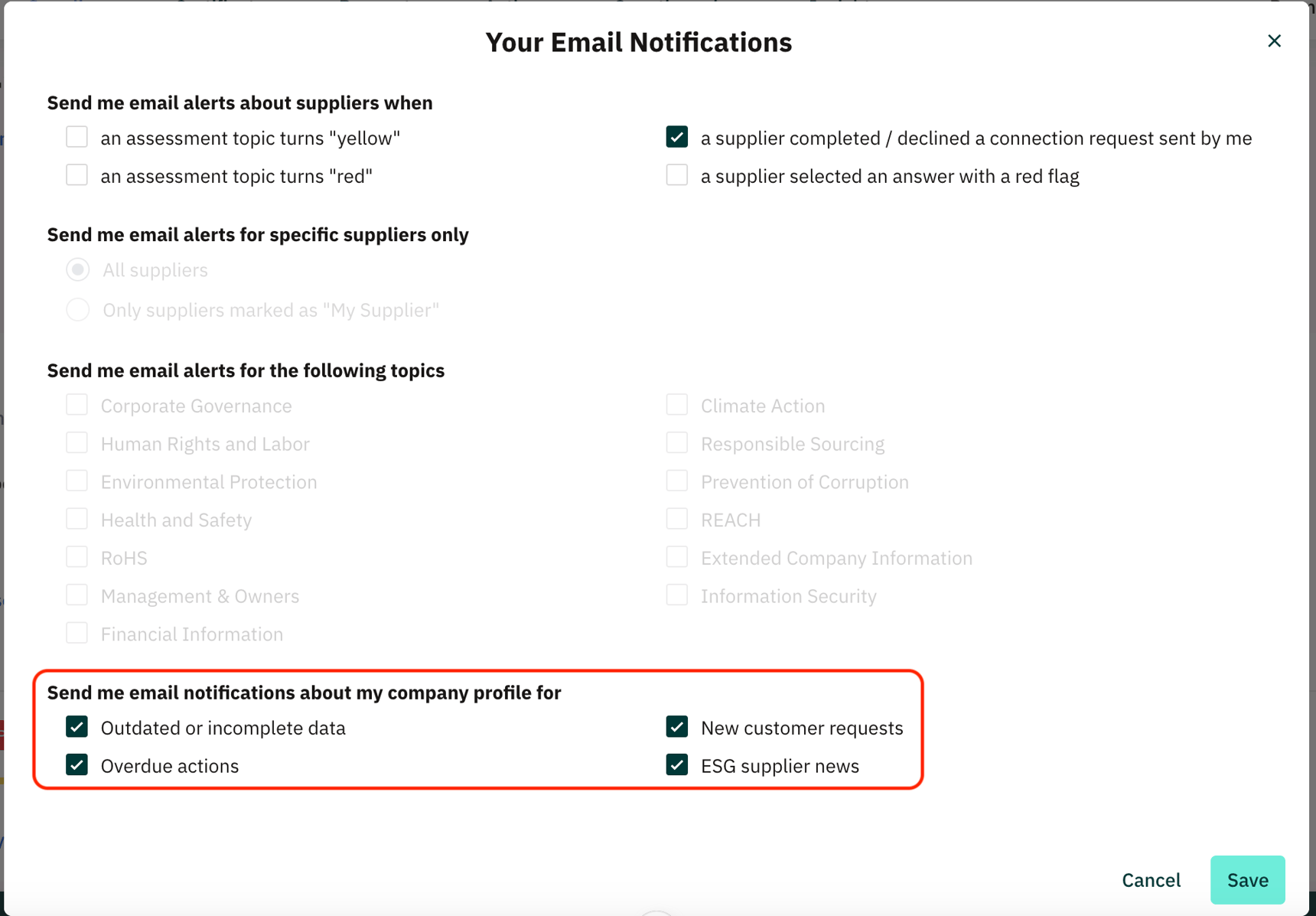Choose only suppliers marked as My Supplier
This screenshot has width=1316, height=916.
pos(77,309)
